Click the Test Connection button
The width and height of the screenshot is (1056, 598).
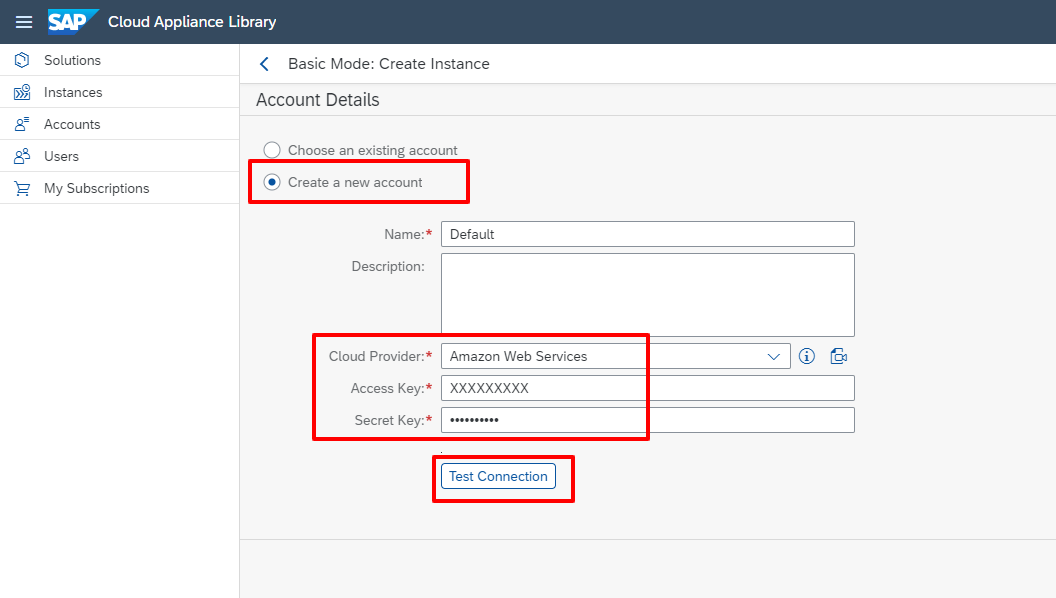[x=498, y=476]
